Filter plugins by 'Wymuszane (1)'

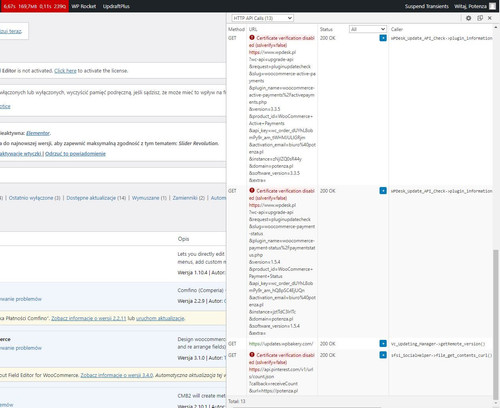(x=149, y=198)
